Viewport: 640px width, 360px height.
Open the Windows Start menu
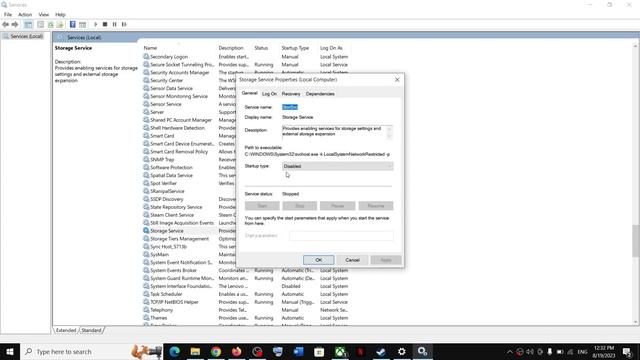click(10, 351)
